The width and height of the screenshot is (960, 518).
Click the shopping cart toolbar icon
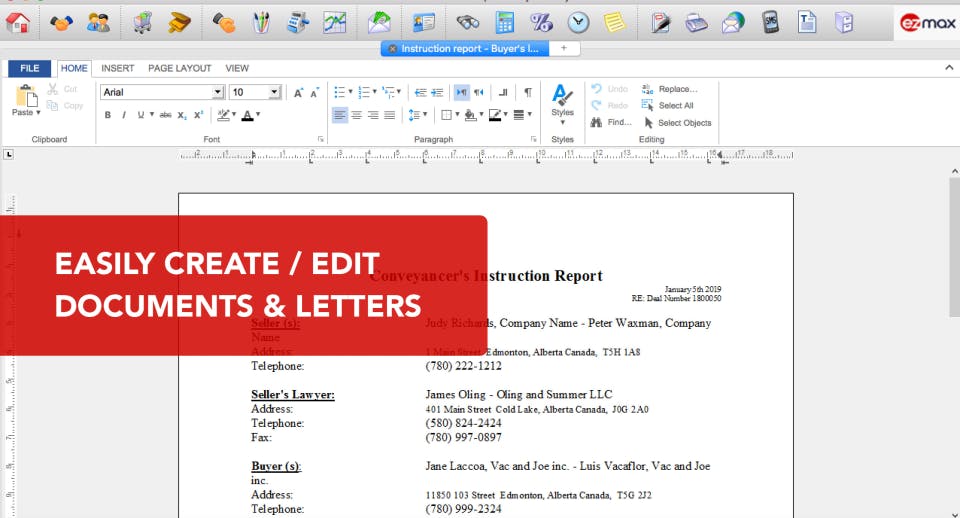click(143, 21)
